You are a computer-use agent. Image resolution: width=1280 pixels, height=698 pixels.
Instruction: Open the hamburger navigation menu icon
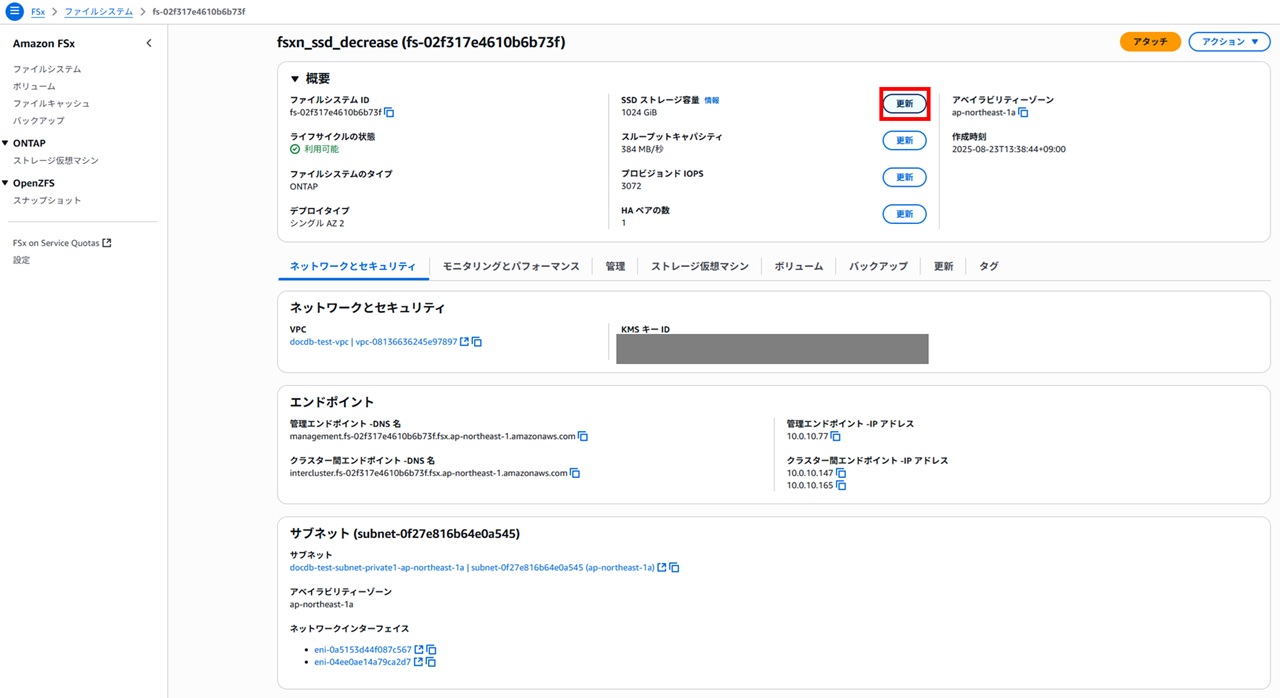(x=14, y=11)
